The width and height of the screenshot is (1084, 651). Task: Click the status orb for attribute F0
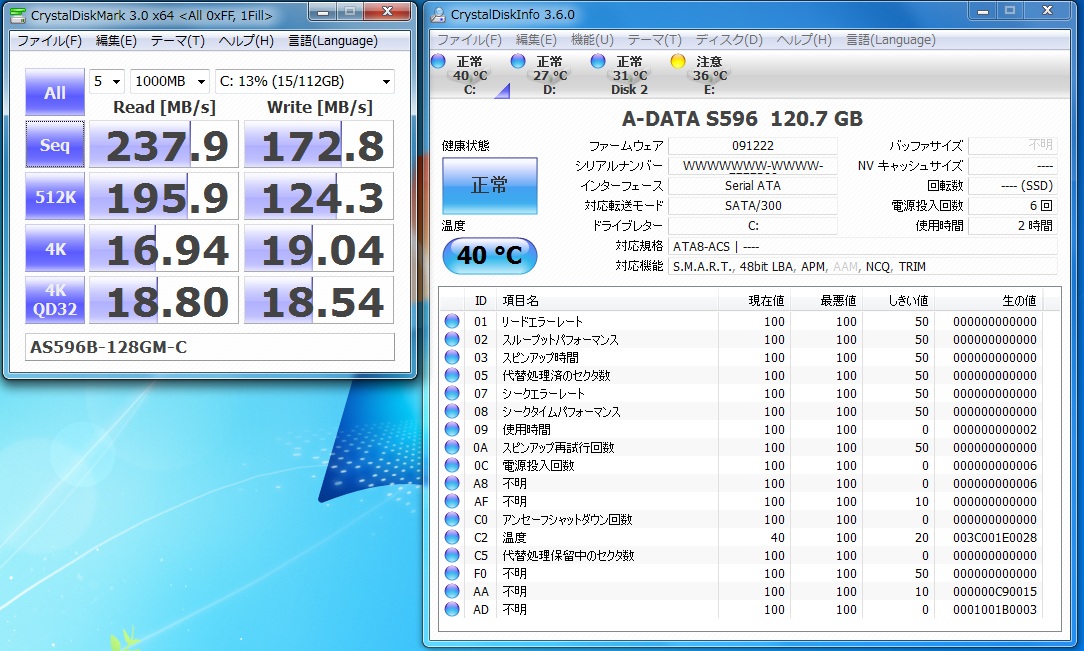coord(452,572)
